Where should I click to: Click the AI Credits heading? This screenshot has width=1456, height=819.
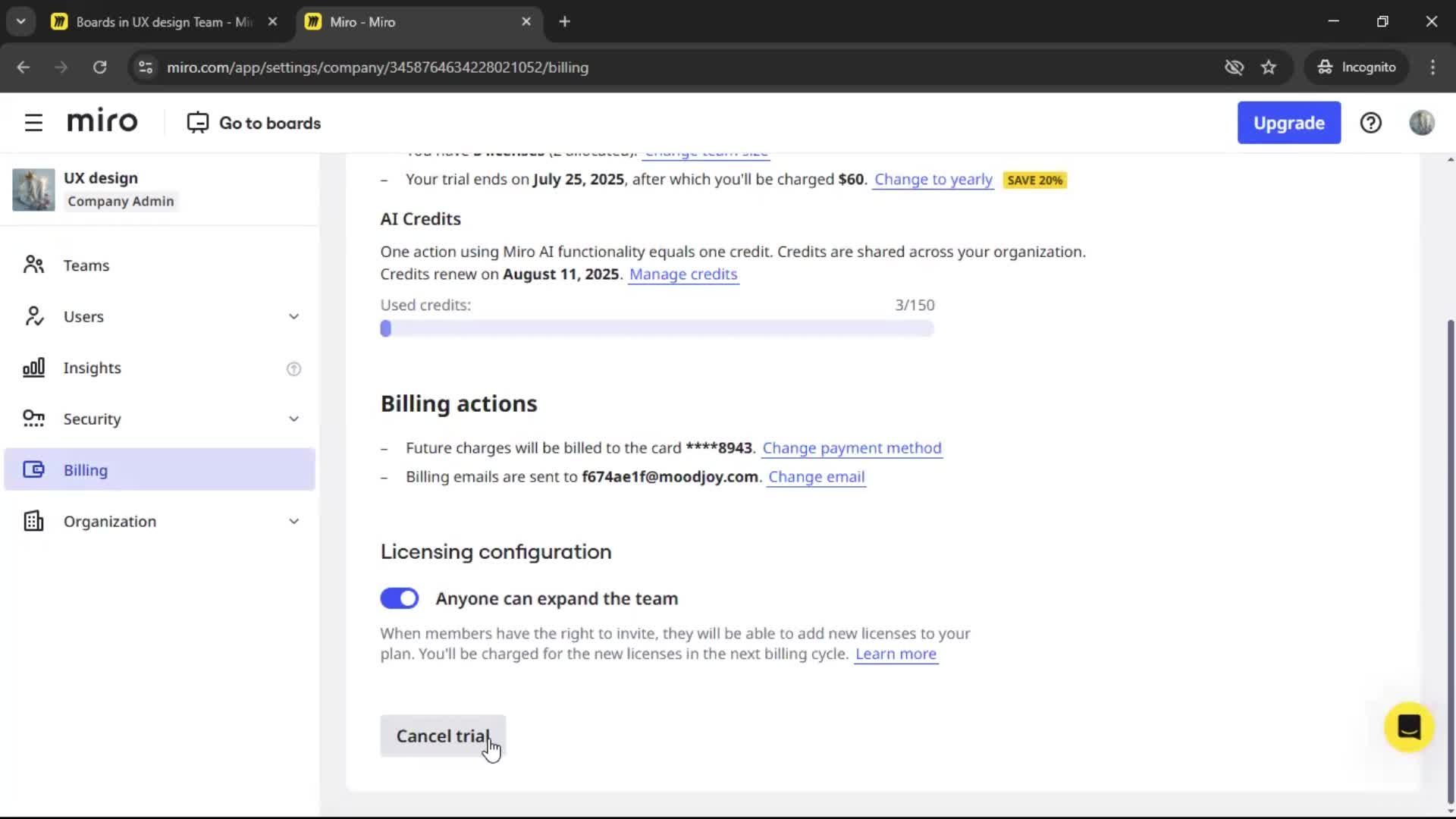click(x=421, y=219)
